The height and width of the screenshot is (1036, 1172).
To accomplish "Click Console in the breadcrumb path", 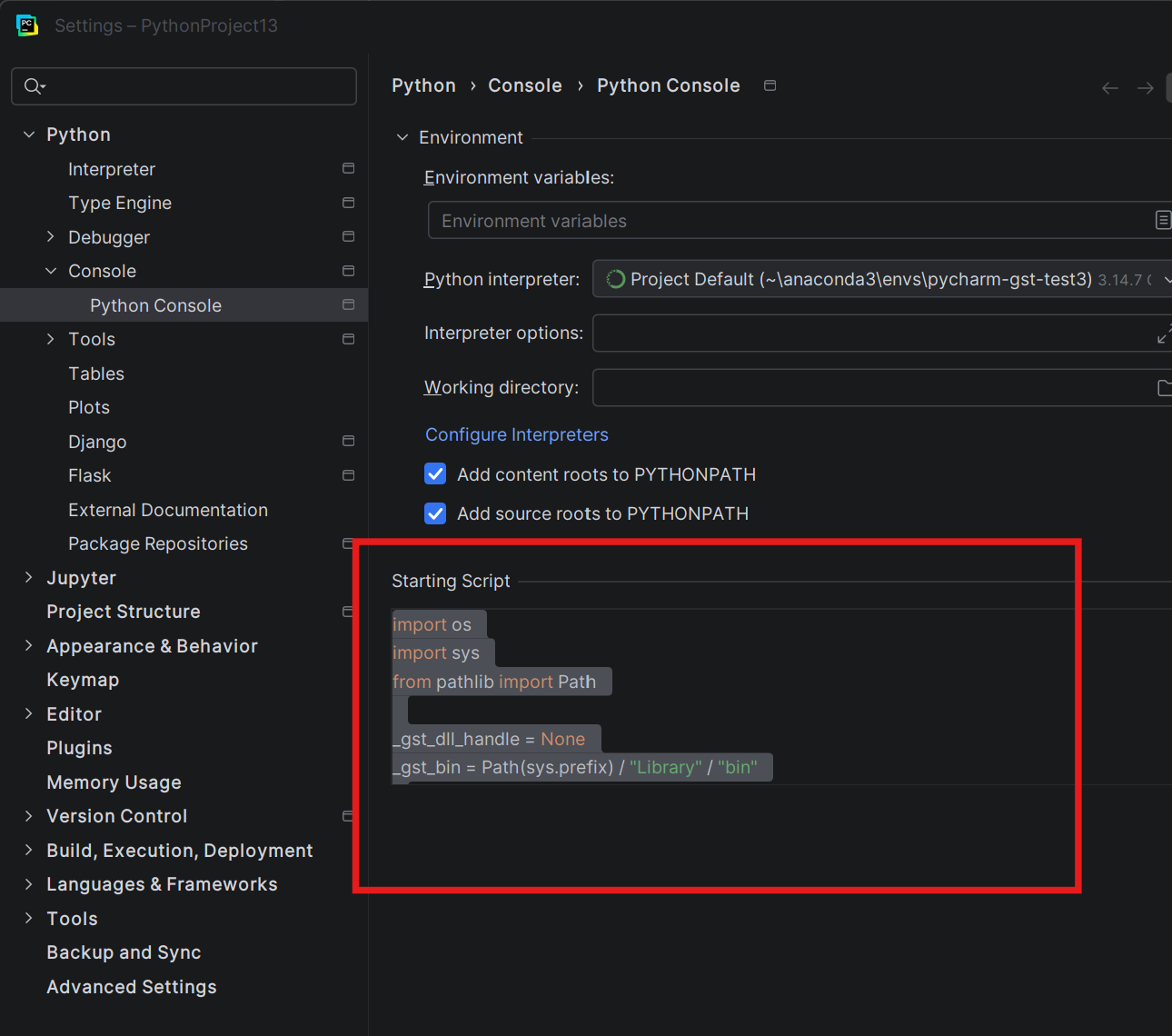I will [525, 85].
